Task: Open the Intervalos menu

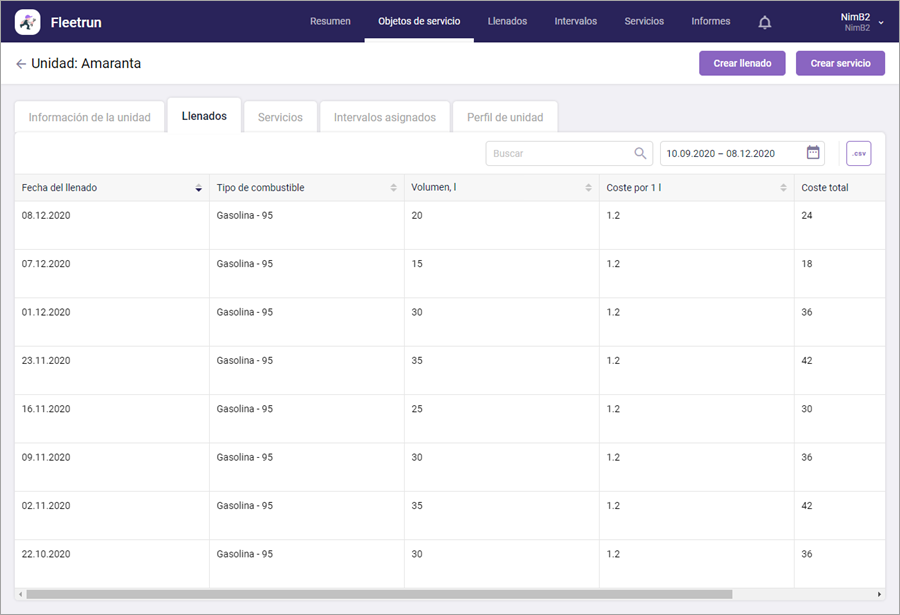Action: tap(576, 21)
